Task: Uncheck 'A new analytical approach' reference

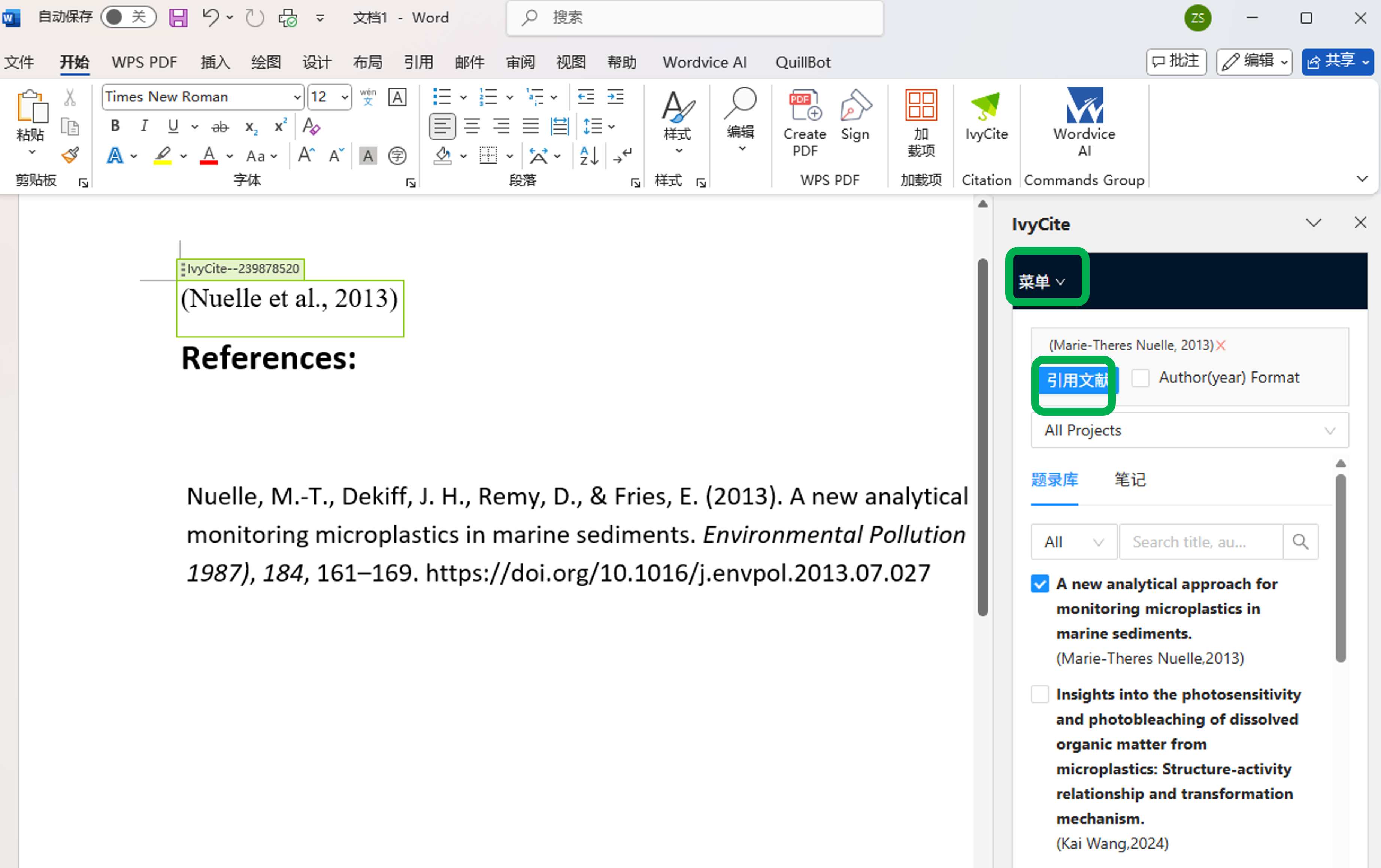Action: [1040, 584]
